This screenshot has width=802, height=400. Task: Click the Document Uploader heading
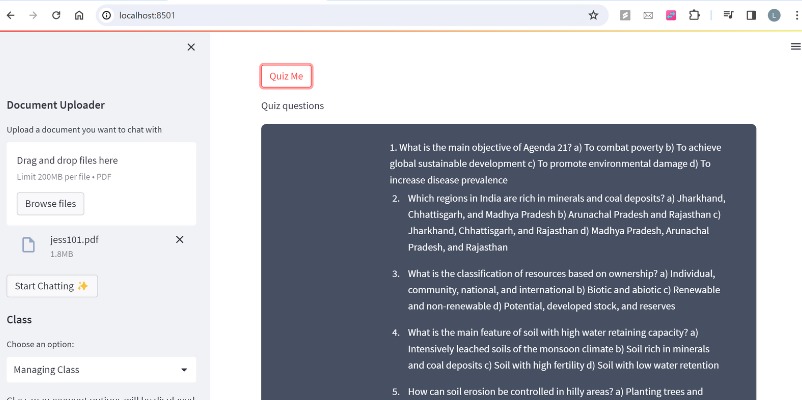tap(56, 105)
